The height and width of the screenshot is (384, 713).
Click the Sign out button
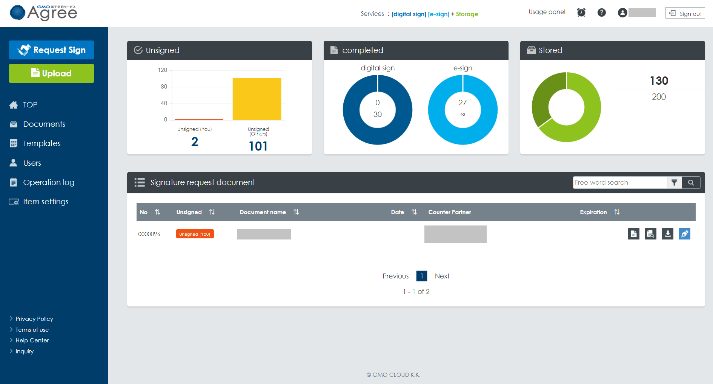(685, 13)
